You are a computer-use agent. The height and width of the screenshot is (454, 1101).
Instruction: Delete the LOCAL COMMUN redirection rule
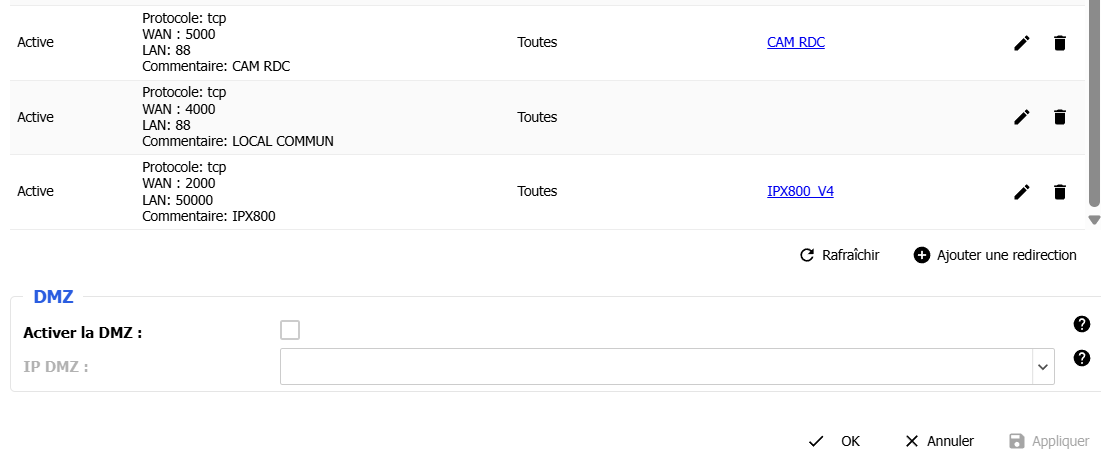point(1060,117)
